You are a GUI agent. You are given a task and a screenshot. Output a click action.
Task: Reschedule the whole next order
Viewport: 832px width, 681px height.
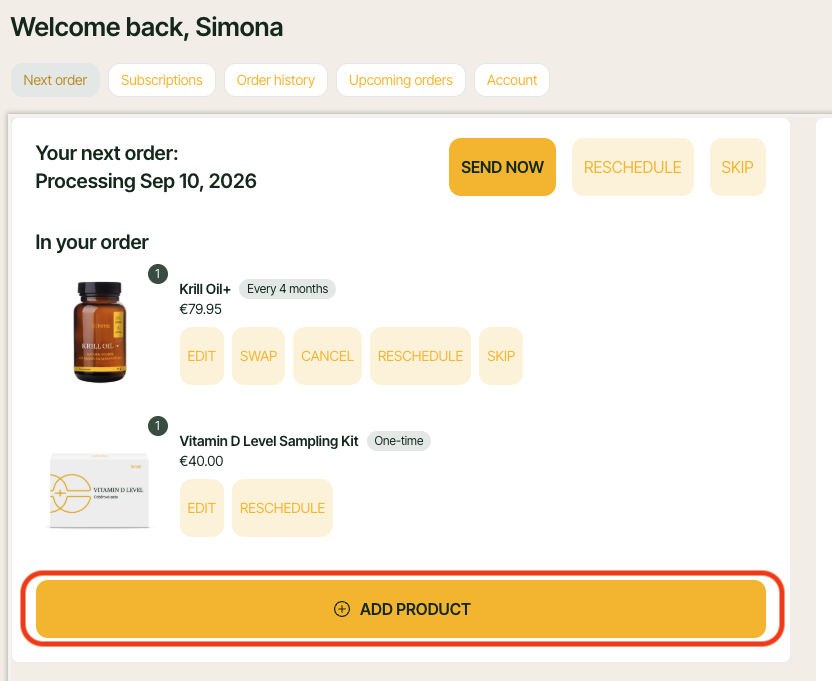pyautogui.click(x=632, y=167)
